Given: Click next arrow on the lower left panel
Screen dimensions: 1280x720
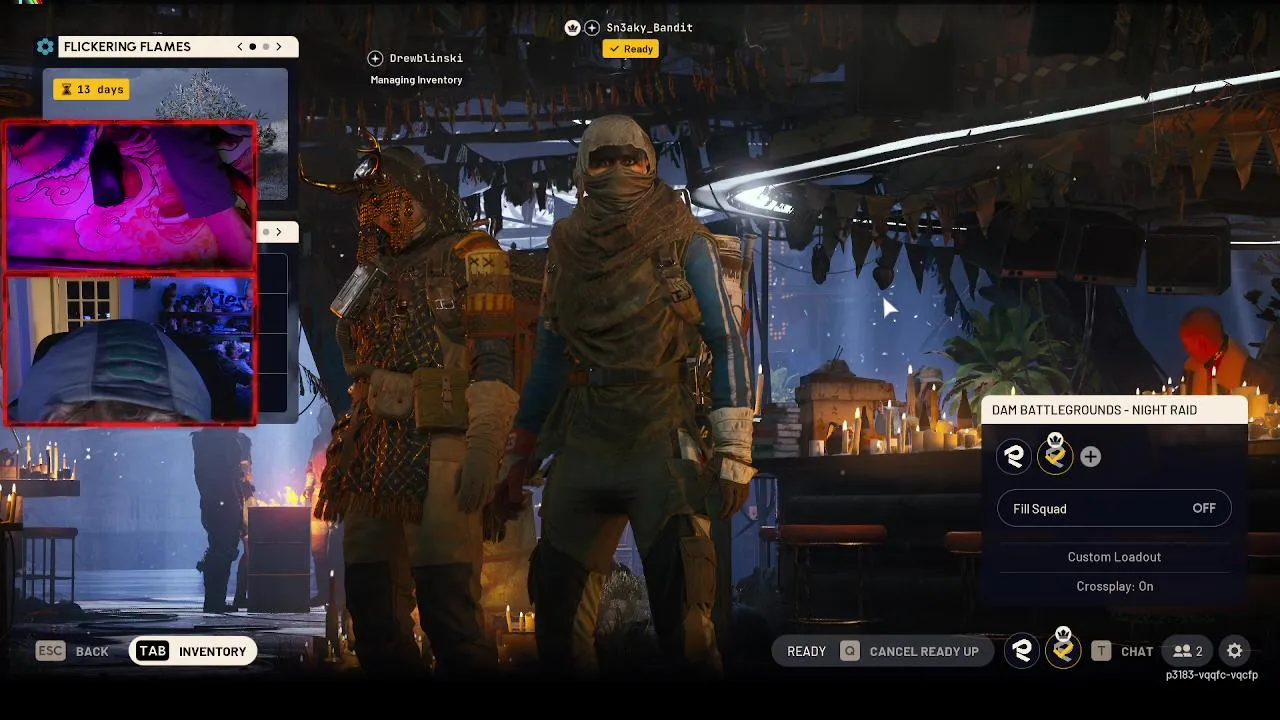Looking at the screenshot, I should [x=279, y=232].
